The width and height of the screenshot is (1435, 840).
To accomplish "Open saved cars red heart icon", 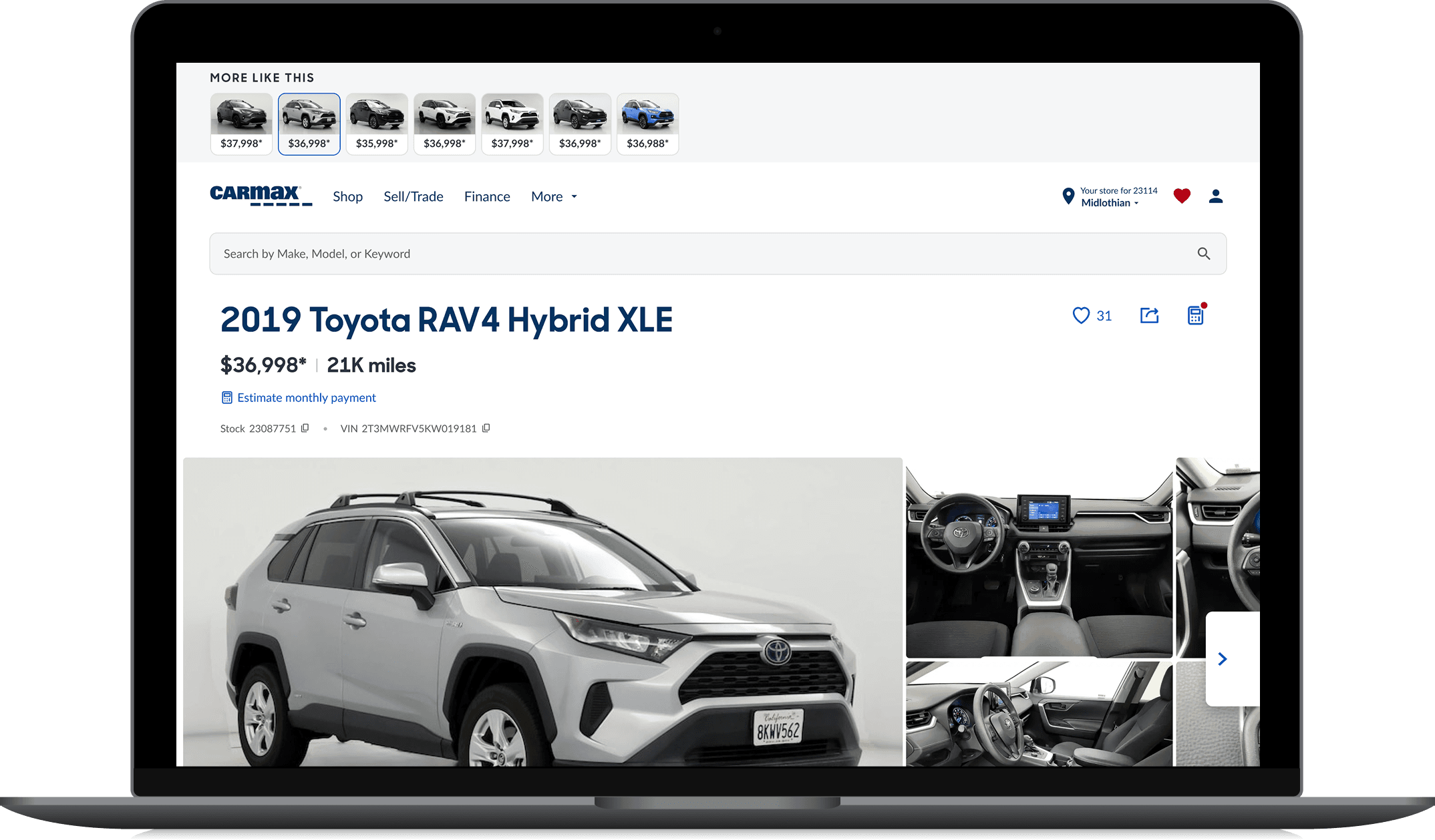I will coord(1182,196).
